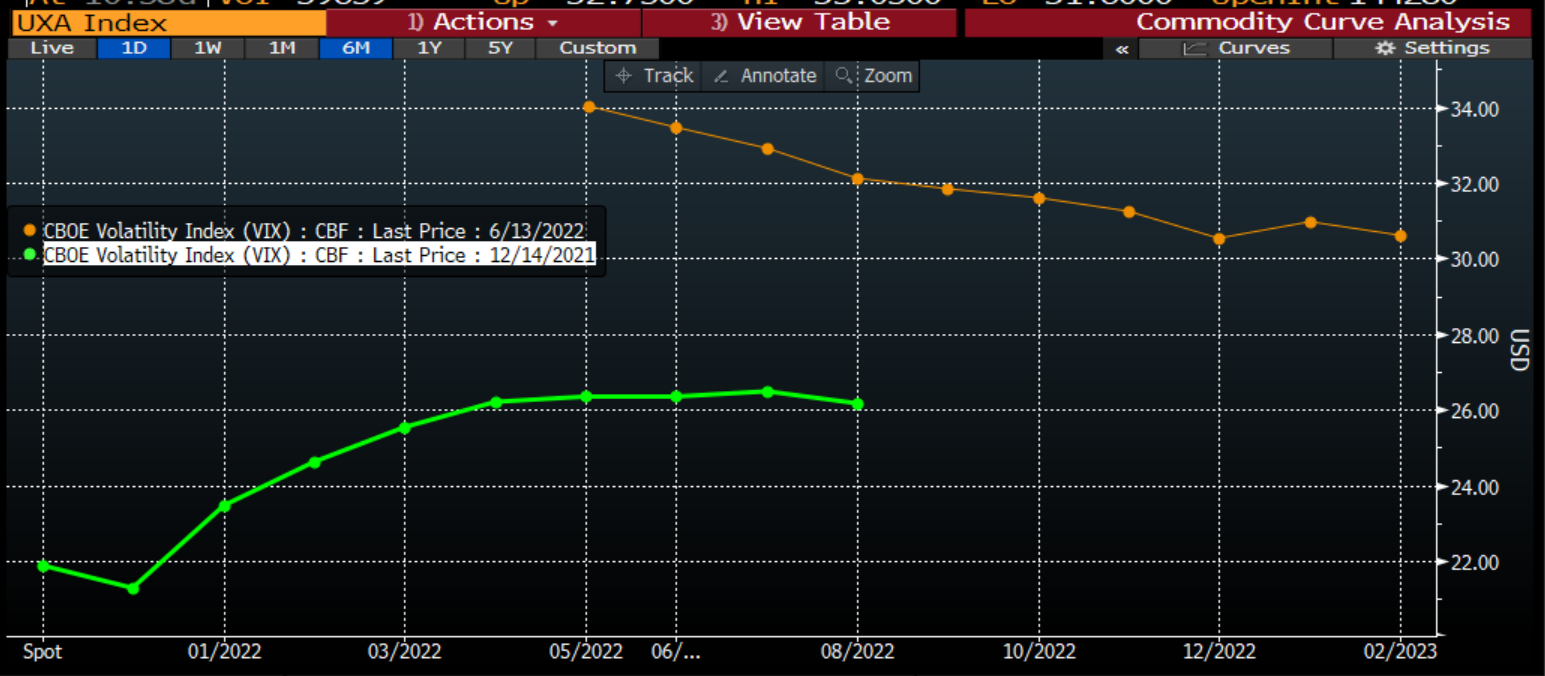Click the View Table button
The image size is (1545, 676).
pyautogui.click(x=801, y=22)
